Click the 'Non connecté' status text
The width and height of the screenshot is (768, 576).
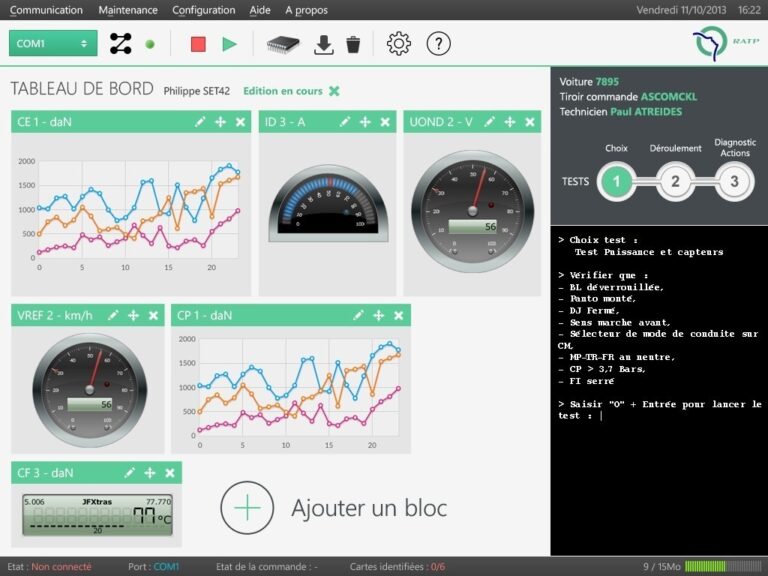click(61, 567)
